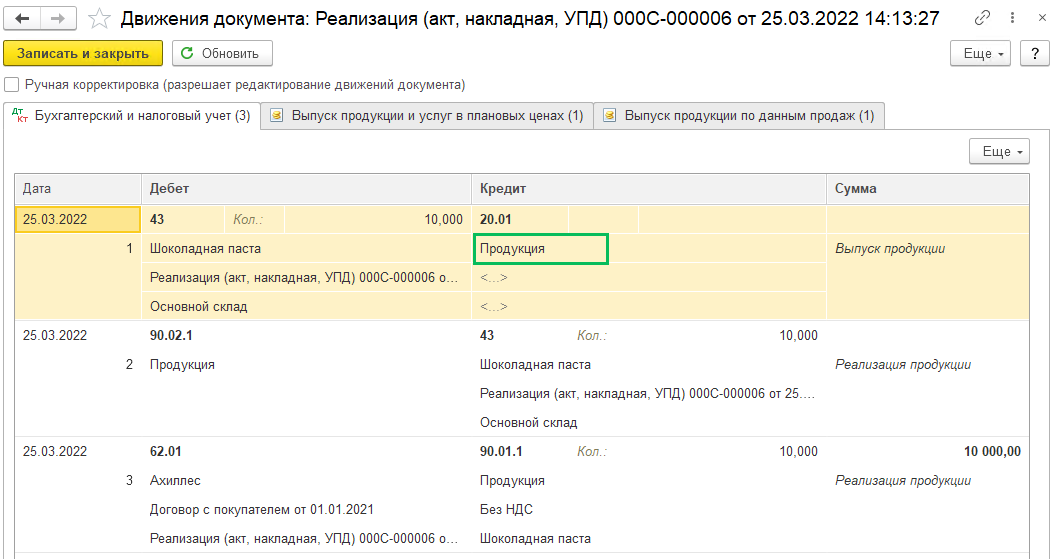The height and width of the screenshot is (559, 1055).
Task: Select Продукция cell under credit 20.01
Action: 541,249
